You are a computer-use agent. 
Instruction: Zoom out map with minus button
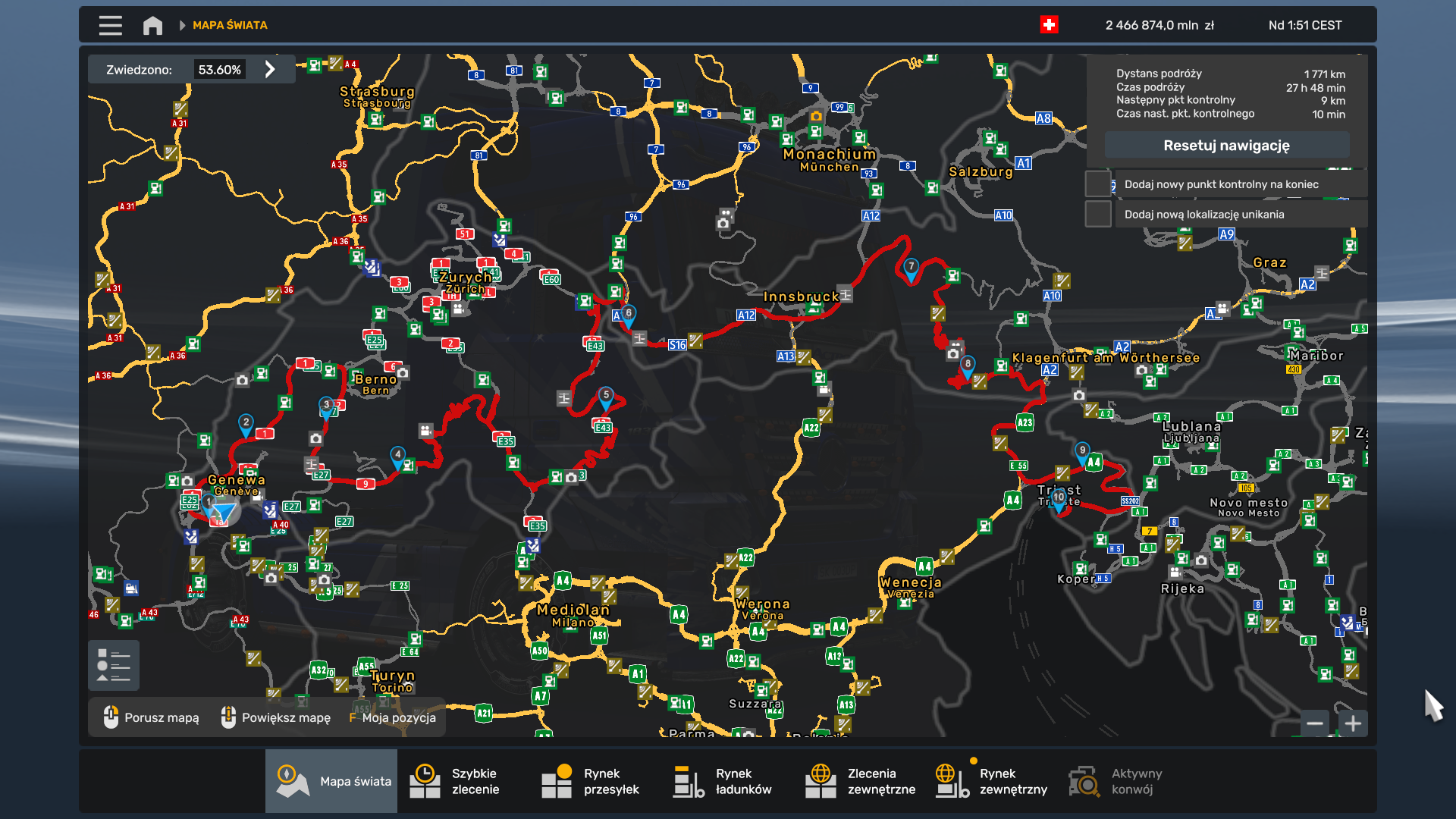(1315, 723)
